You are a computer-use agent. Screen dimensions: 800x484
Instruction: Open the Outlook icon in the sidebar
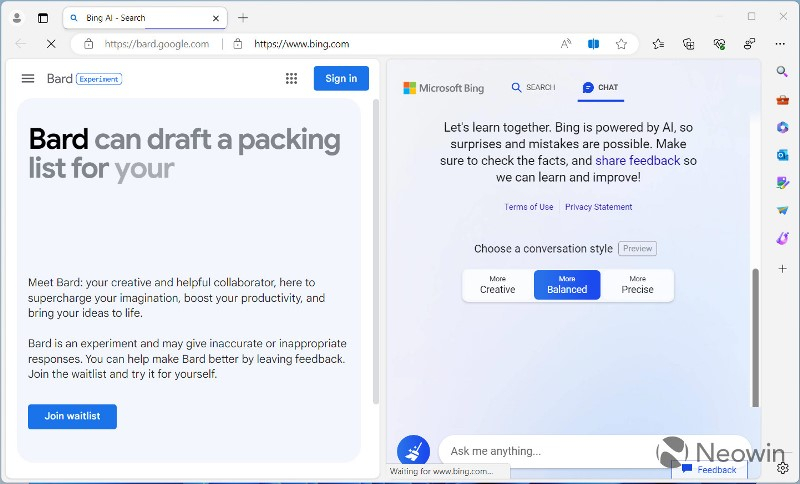783,155
